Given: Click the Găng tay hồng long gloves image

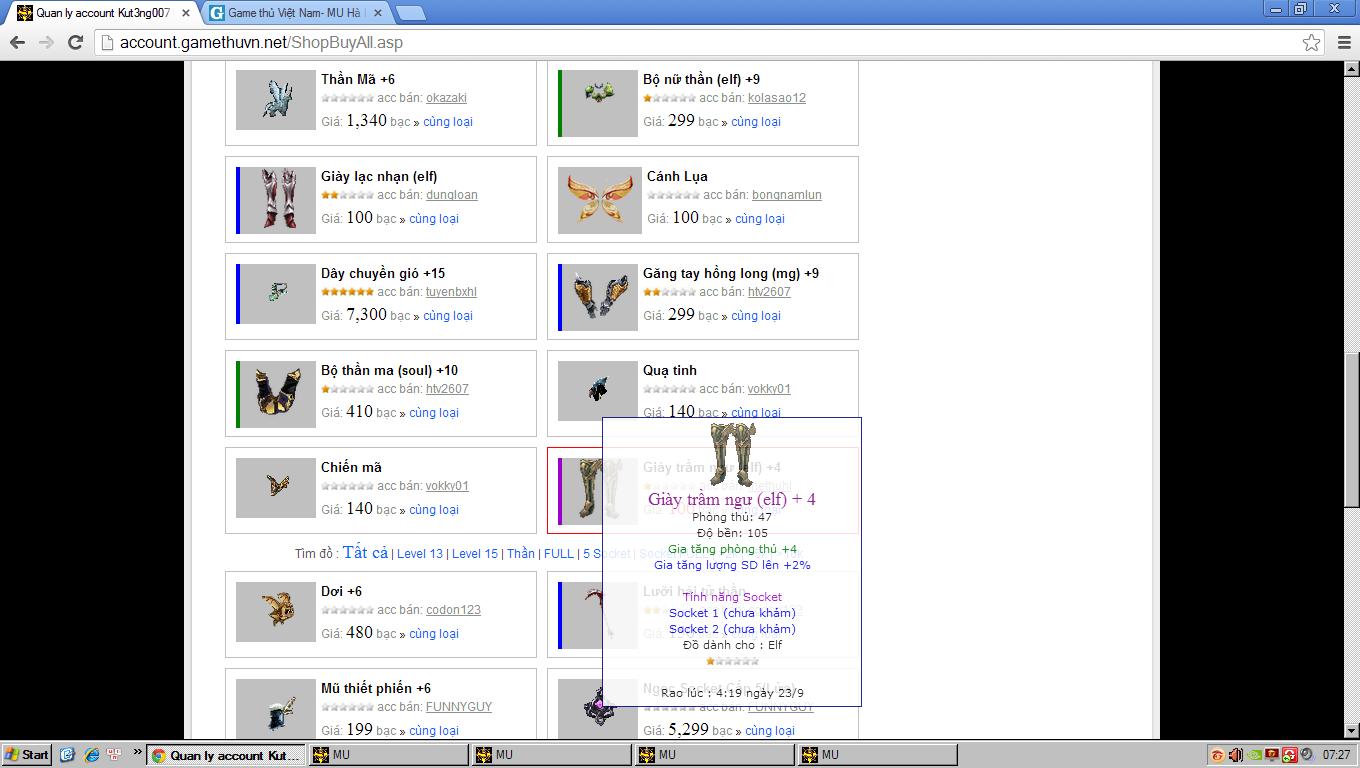Looking at the screenshot, I should pyautogui.click(x=598, y=297).
